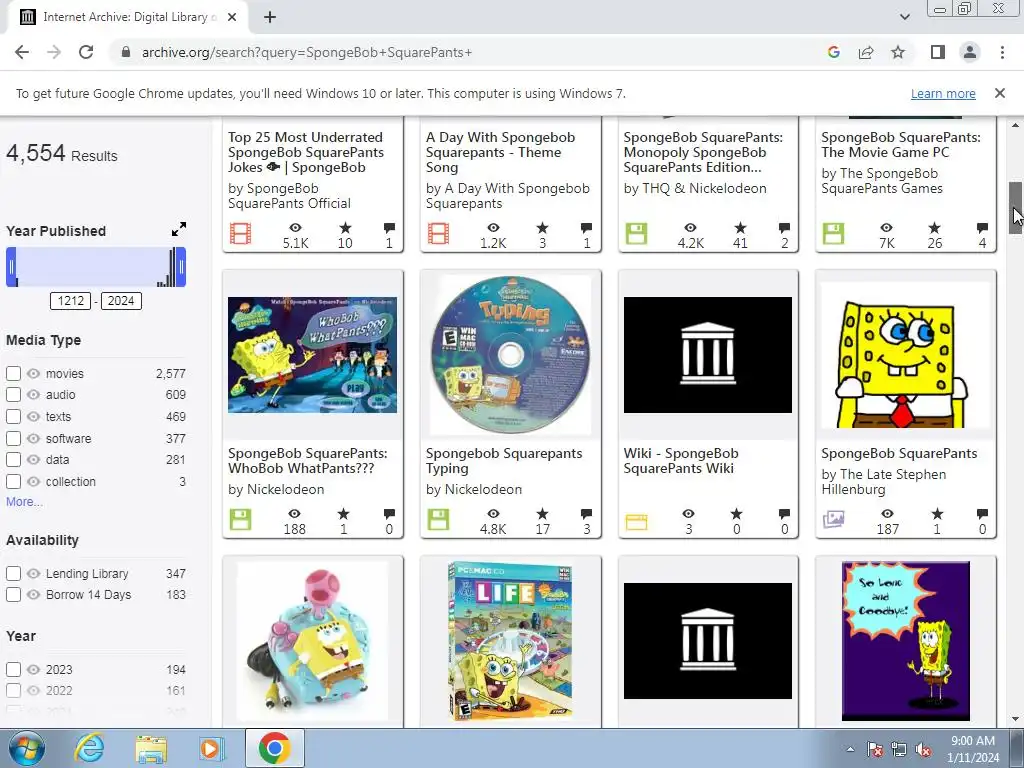
Task: Reload the archive.org page
Action: (x=86, y=52)
